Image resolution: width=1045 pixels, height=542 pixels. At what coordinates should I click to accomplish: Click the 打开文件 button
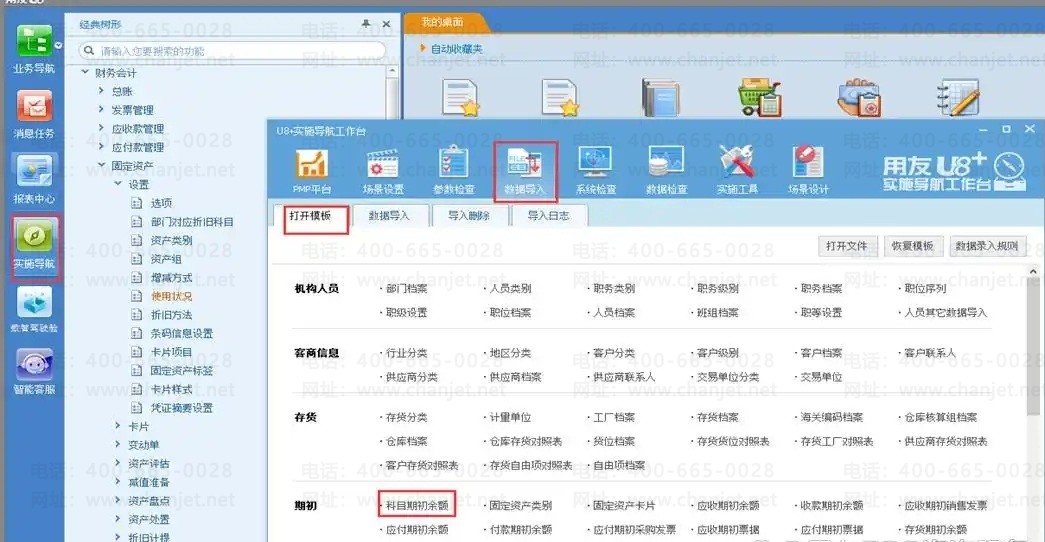(846, 246)
